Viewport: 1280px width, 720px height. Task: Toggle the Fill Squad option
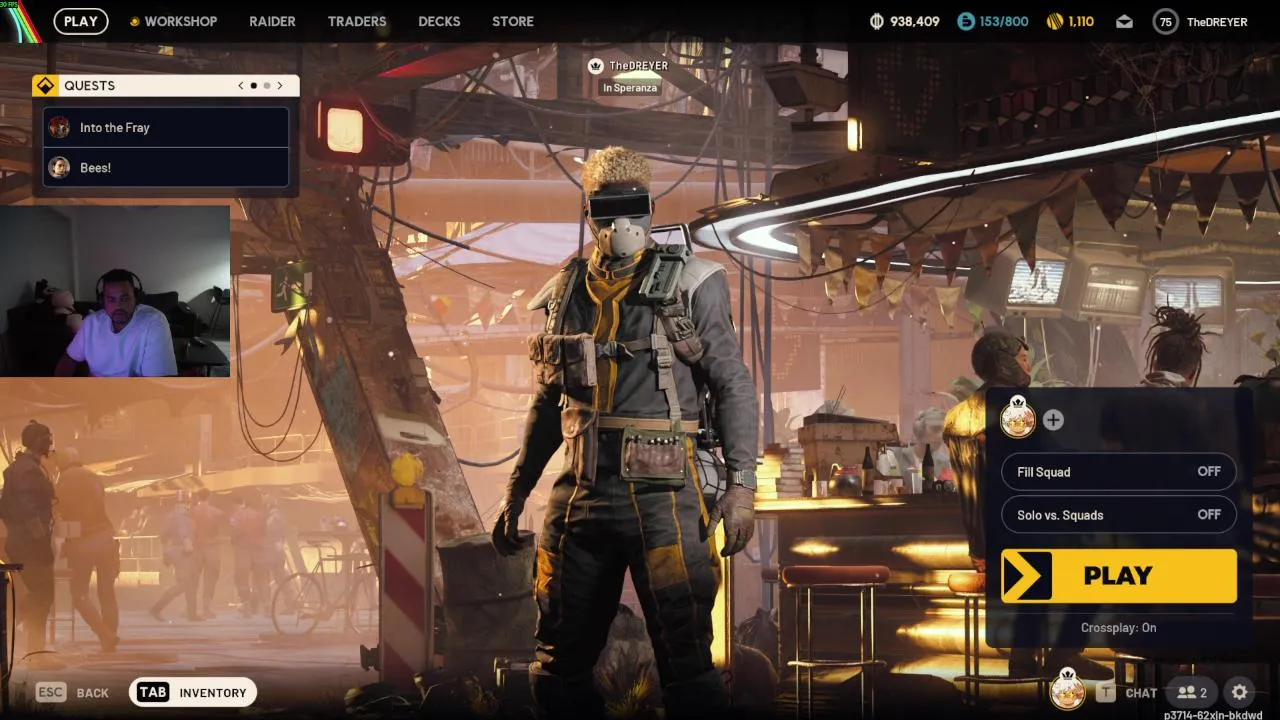coord(1119,471)
